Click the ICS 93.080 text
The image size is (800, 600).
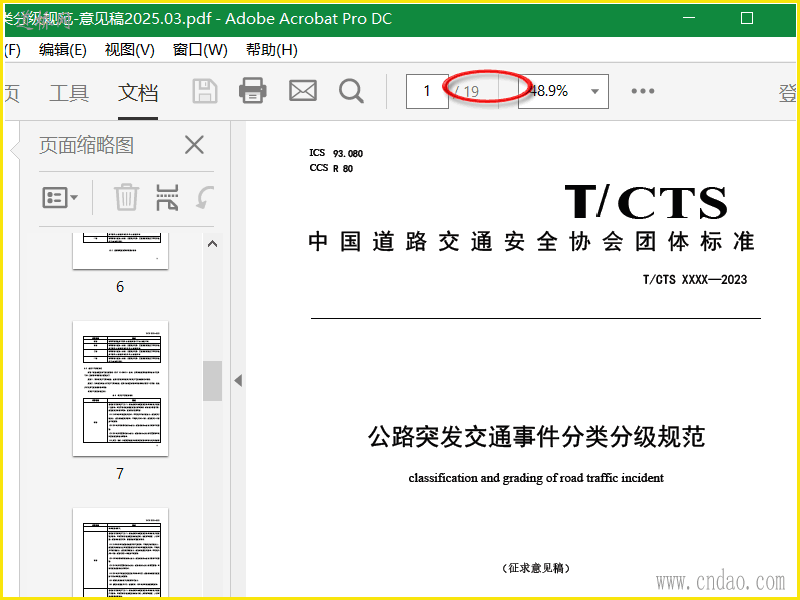click(336, 153)
